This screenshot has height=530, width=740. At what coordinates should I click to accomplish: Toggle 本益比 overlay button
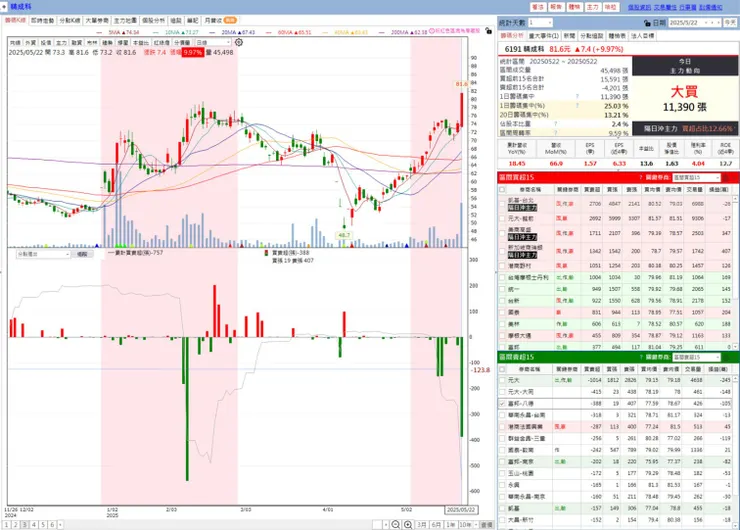pyautogui.click(x=140, y=42)
